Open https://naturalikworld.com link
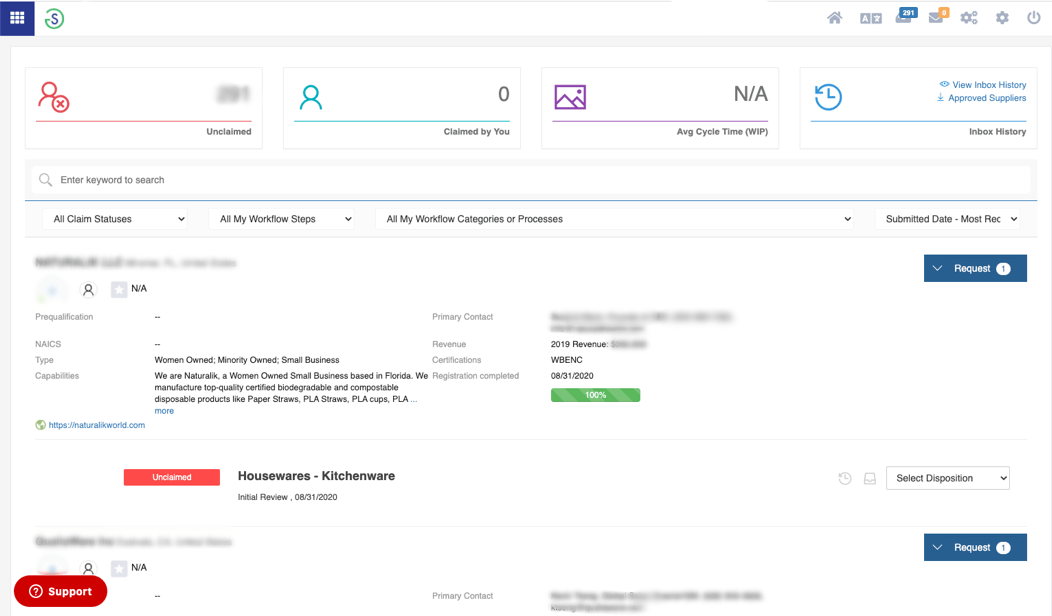Image resolution: width=1052 pixels, height=616 pixels. 97,425
